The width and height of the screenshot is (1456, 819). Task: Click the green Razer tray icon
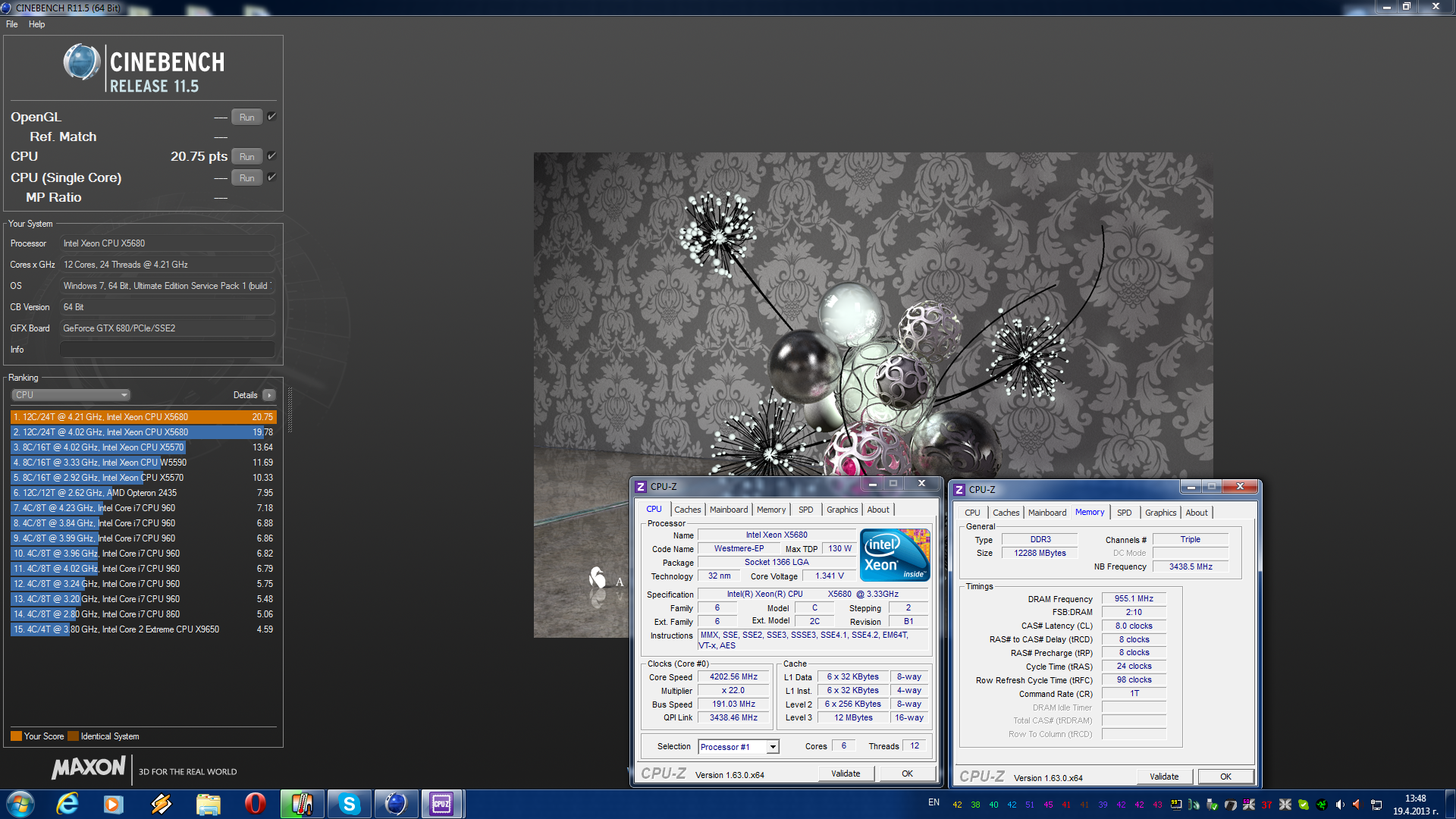(1321, 805)
